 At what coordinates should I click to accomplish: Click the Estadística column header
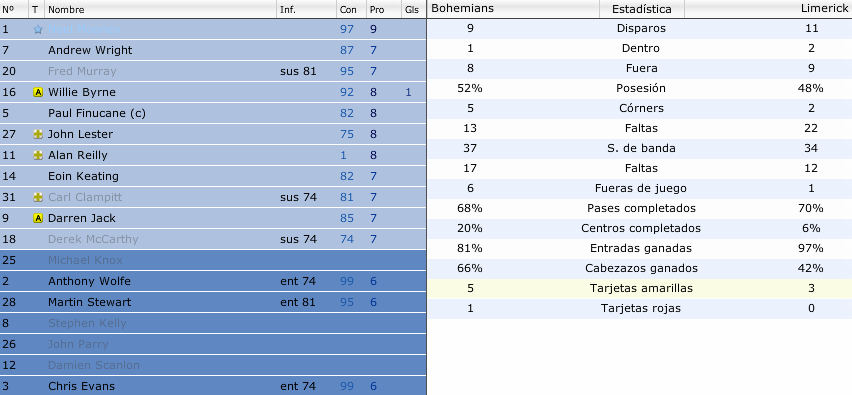click(x=642, y=9)
